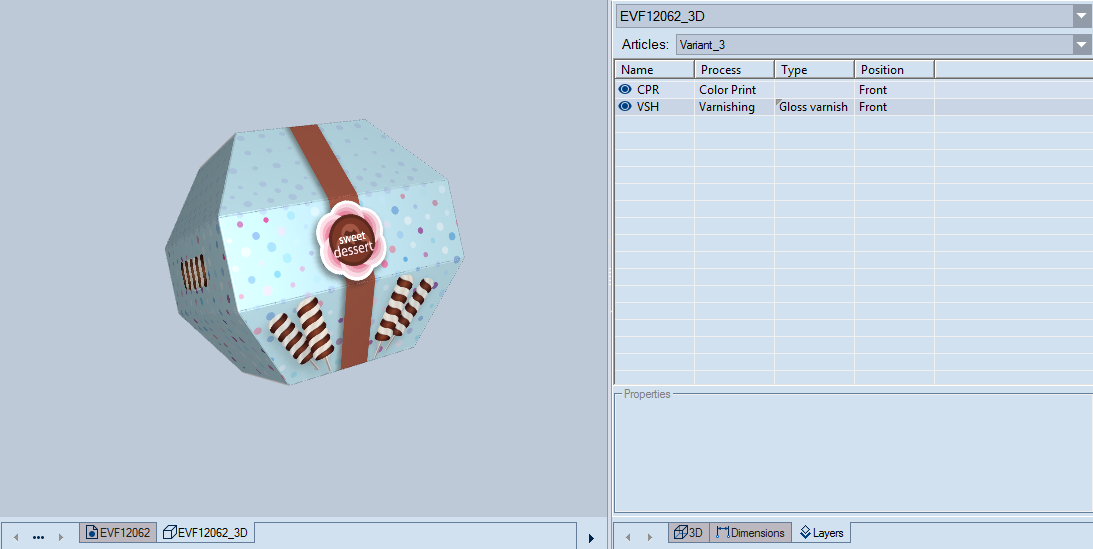Click the drawing tabs scroll-left arrow

[16, 537]
